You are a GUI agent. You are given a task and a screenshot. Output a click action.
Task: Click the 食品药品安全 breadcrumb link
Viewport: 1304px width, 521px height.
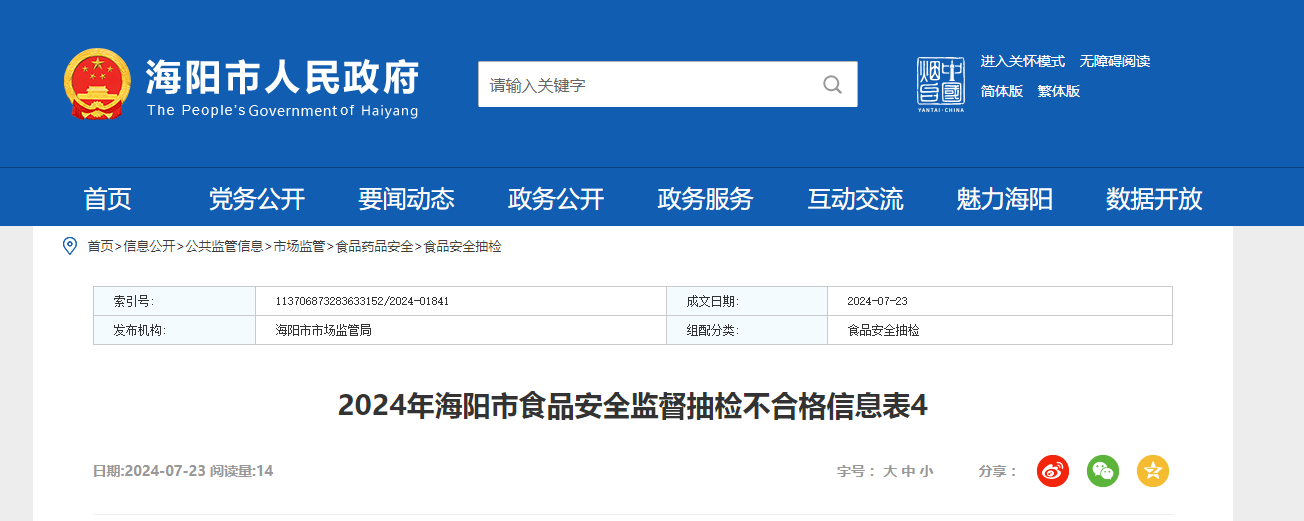pyautogui.click(x=374, y=246)
